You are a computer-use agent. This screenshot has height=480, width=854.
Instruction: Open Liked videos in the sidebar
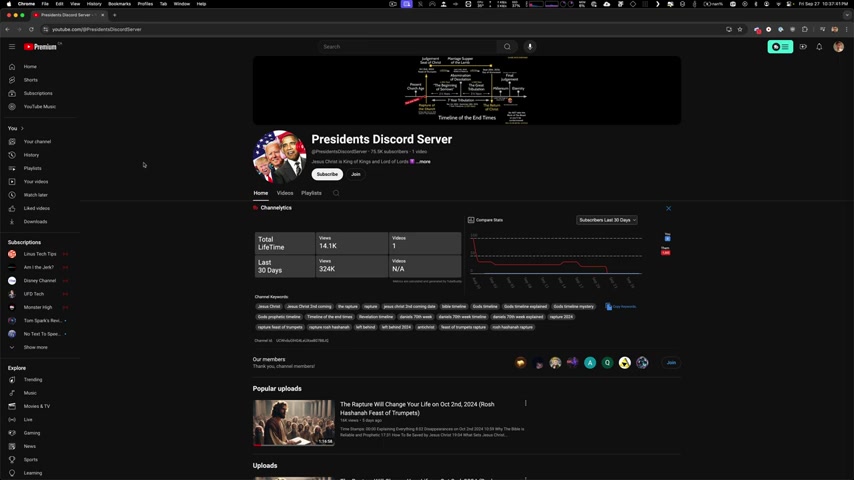click(36, 208)
